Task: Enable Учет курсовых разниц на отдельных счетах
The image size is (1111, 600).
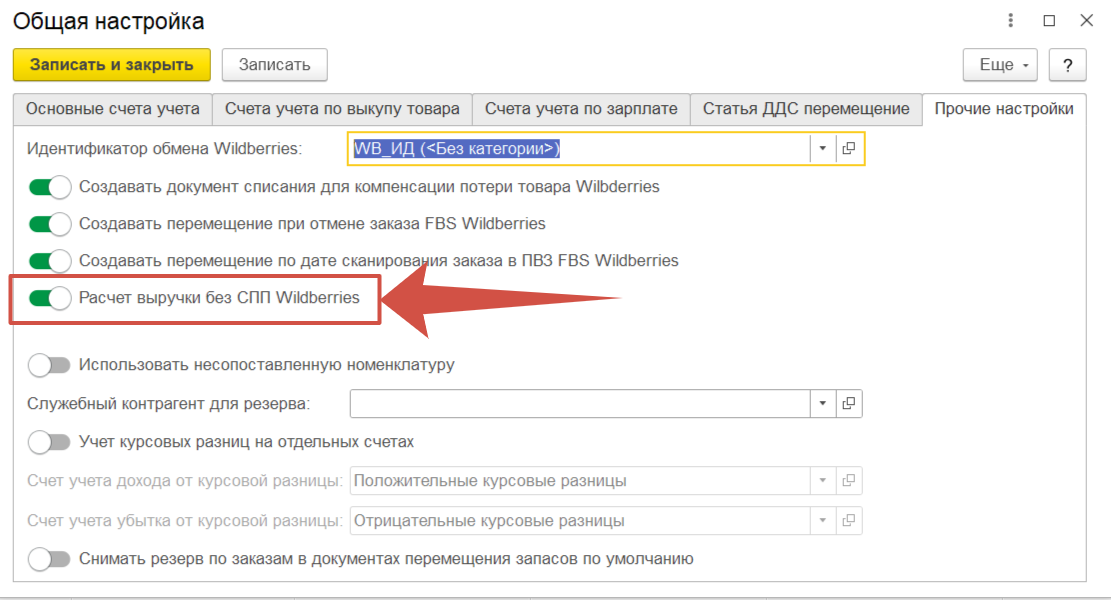Action: click(x=50, y=442)
